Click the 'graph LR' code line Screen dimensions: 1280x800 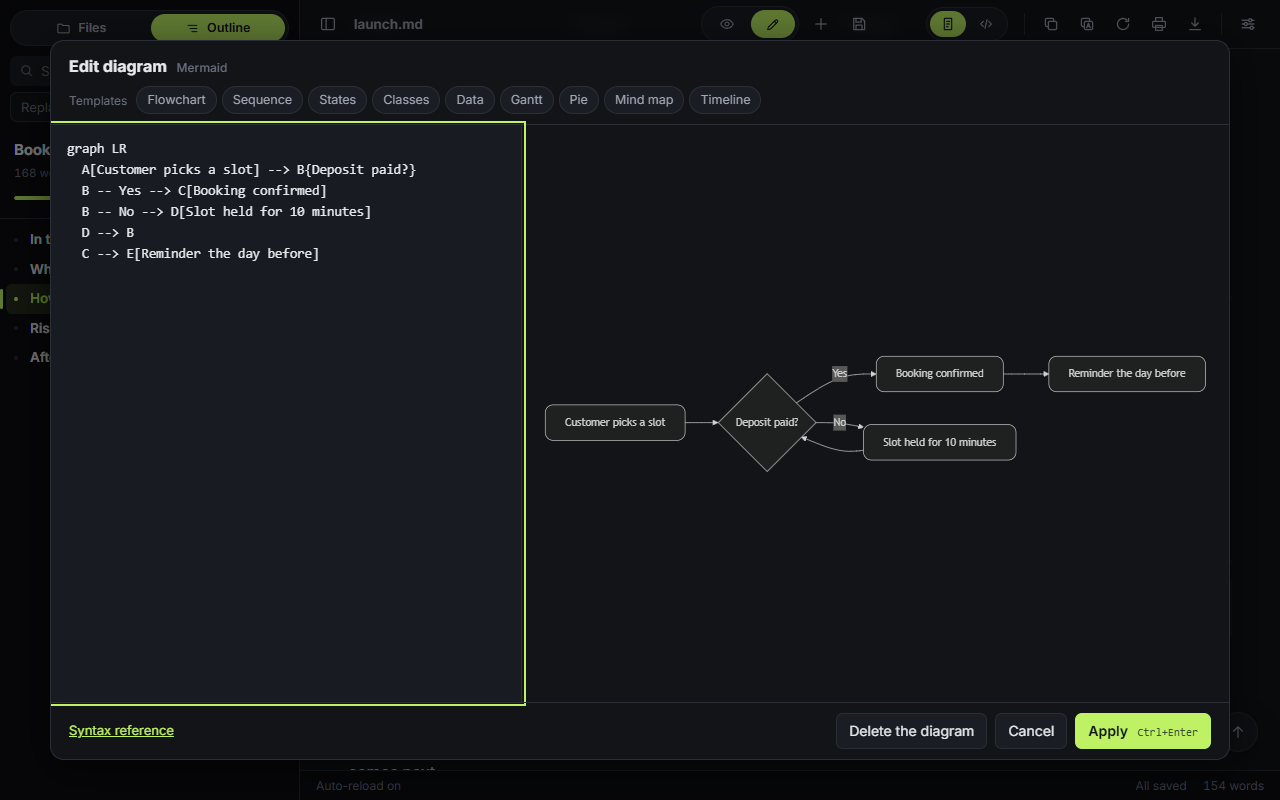(x=97, y=149)
